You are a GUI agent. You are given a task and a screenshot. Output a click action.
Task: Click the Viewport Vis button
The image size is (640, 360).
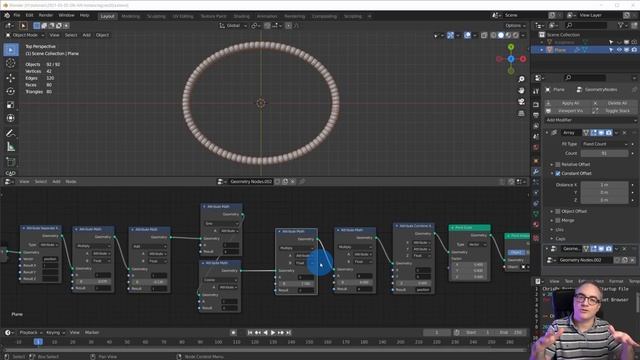point(567,111)
